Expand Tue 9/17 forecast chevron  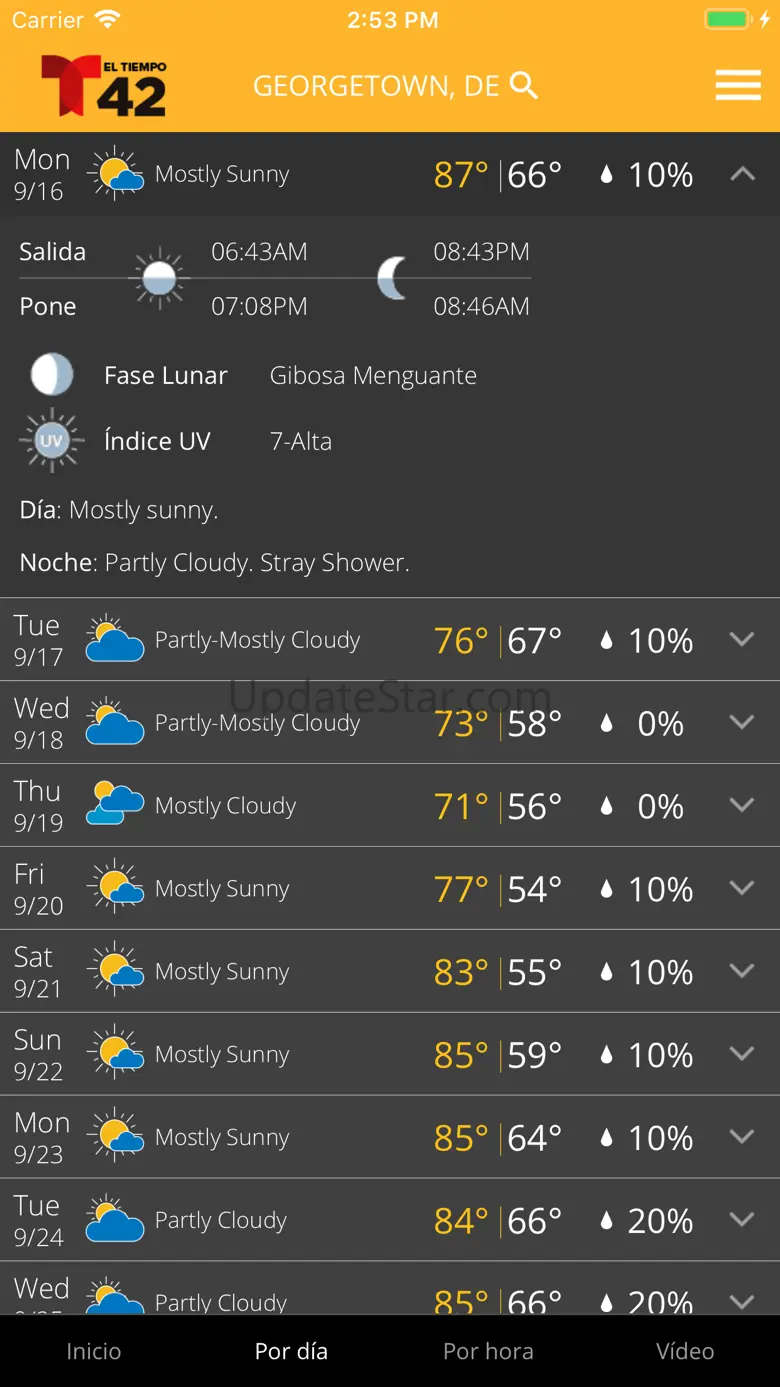point(742,639)
